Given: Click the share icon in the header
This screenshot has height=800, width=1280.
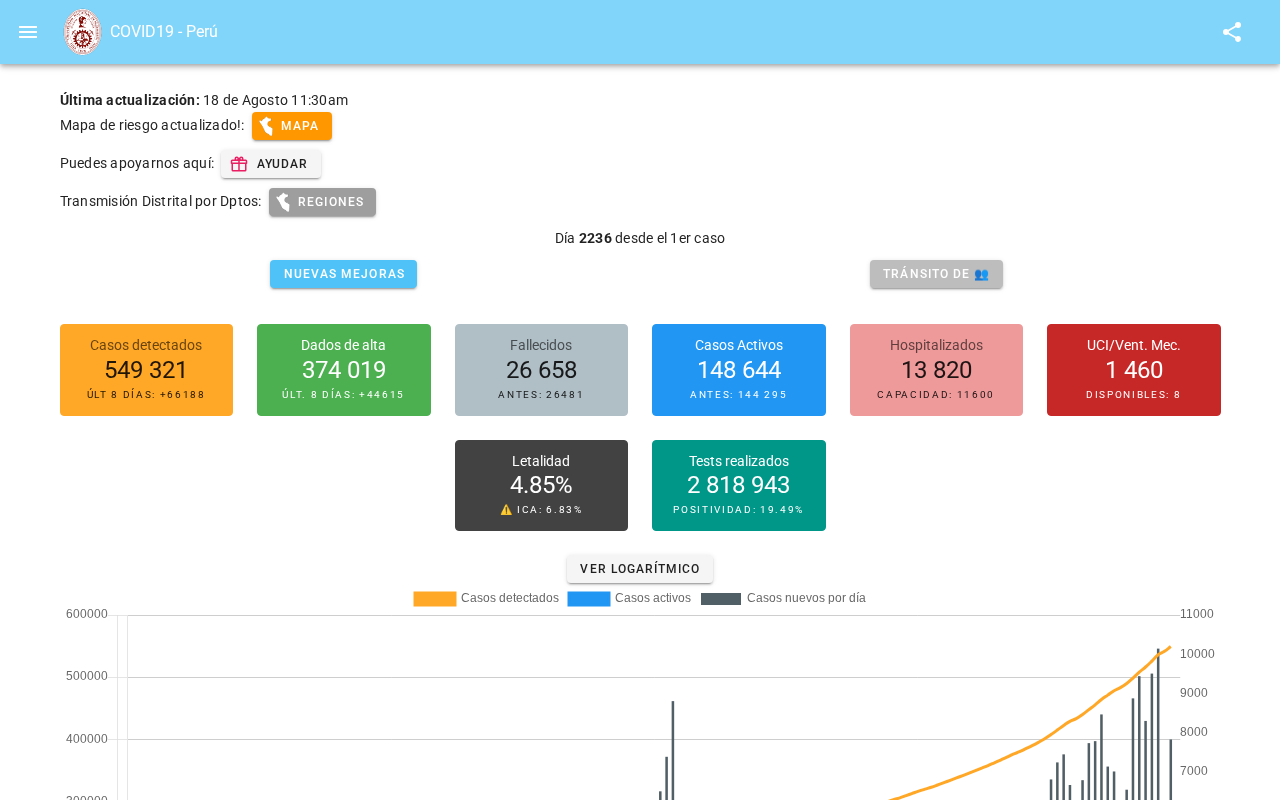Looking at the screenshot, I should coord(1232,32).
